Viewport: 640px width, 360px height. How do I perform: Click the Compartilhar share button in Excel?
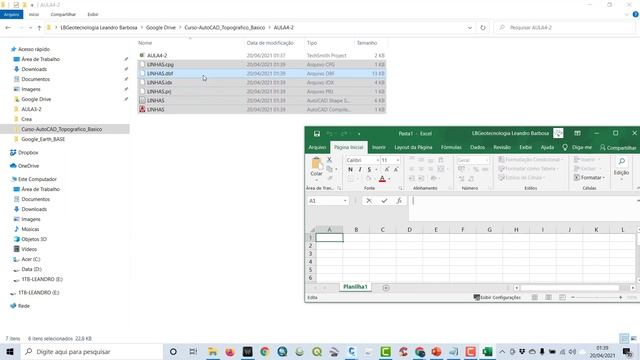click(x=618, y=147)
